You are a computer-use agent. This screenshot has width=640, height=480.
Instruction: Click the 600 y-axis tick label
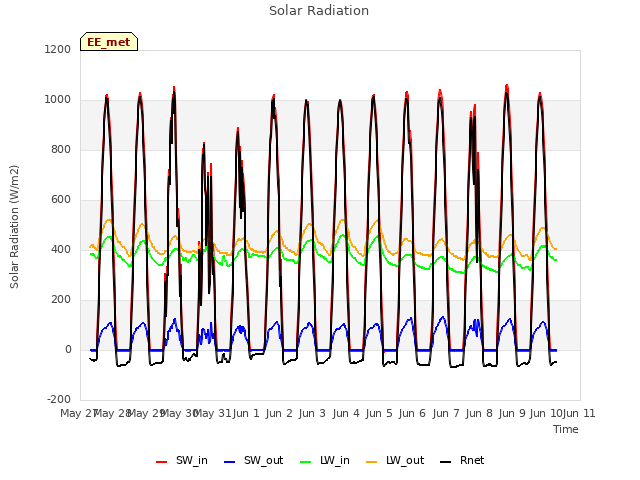[x=61, y=200]
